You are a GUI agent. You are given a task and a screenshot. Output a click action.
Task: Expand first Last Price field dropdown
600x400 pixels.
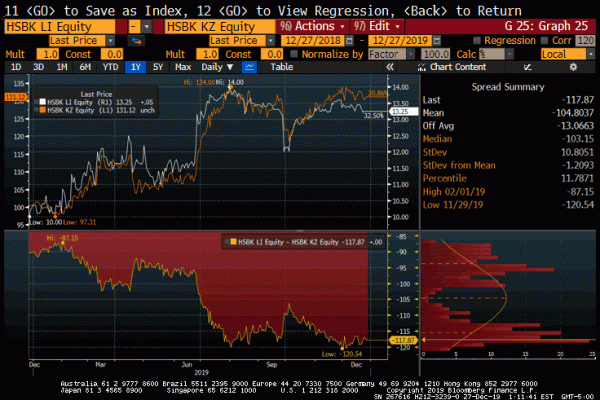(110, 41)
